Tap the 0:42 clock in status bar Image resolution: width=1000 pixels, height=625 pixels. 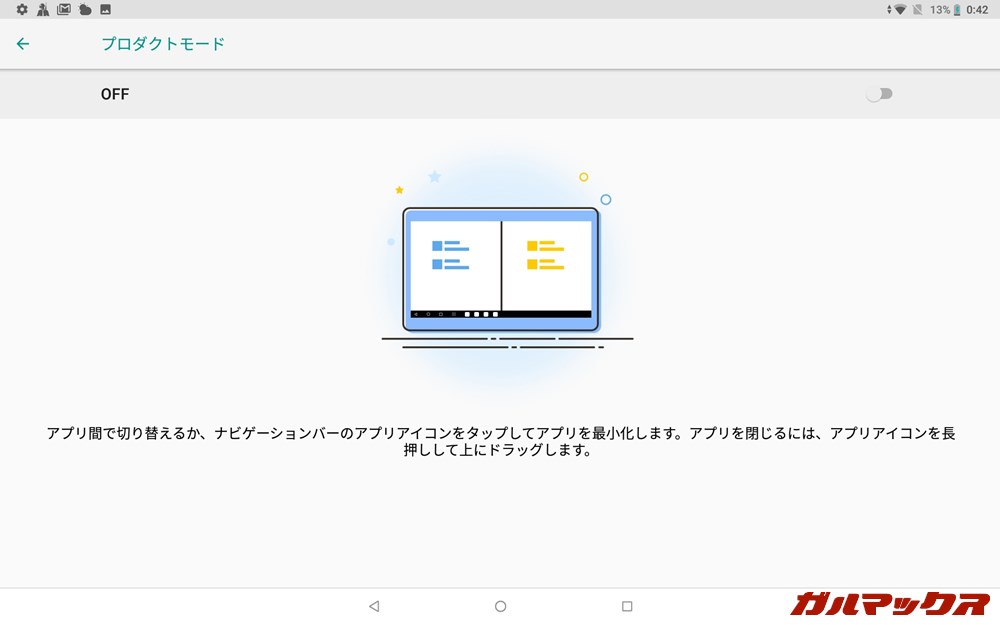tap(977, 9)
